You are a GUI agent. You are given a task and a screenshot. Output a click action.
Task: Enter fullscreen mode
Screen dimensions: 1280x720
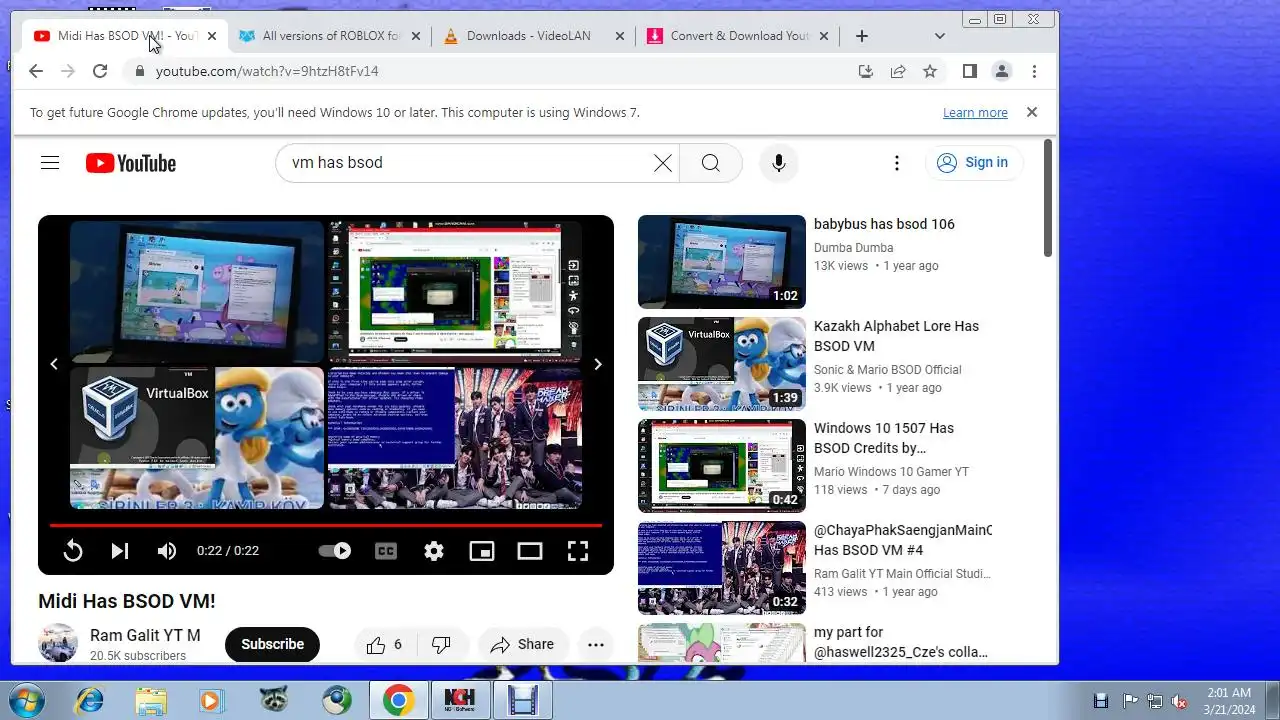578,551
